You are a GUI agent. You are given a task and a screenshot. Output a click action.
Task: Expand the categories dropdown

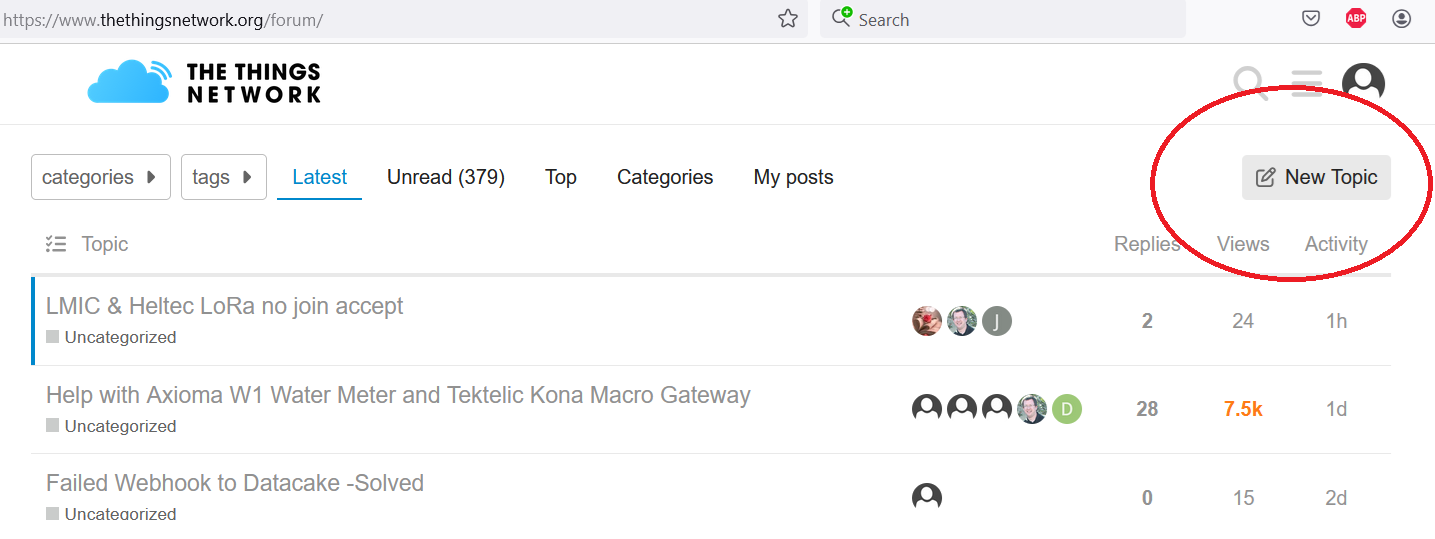pyautogui.click(x=100, y=177)
